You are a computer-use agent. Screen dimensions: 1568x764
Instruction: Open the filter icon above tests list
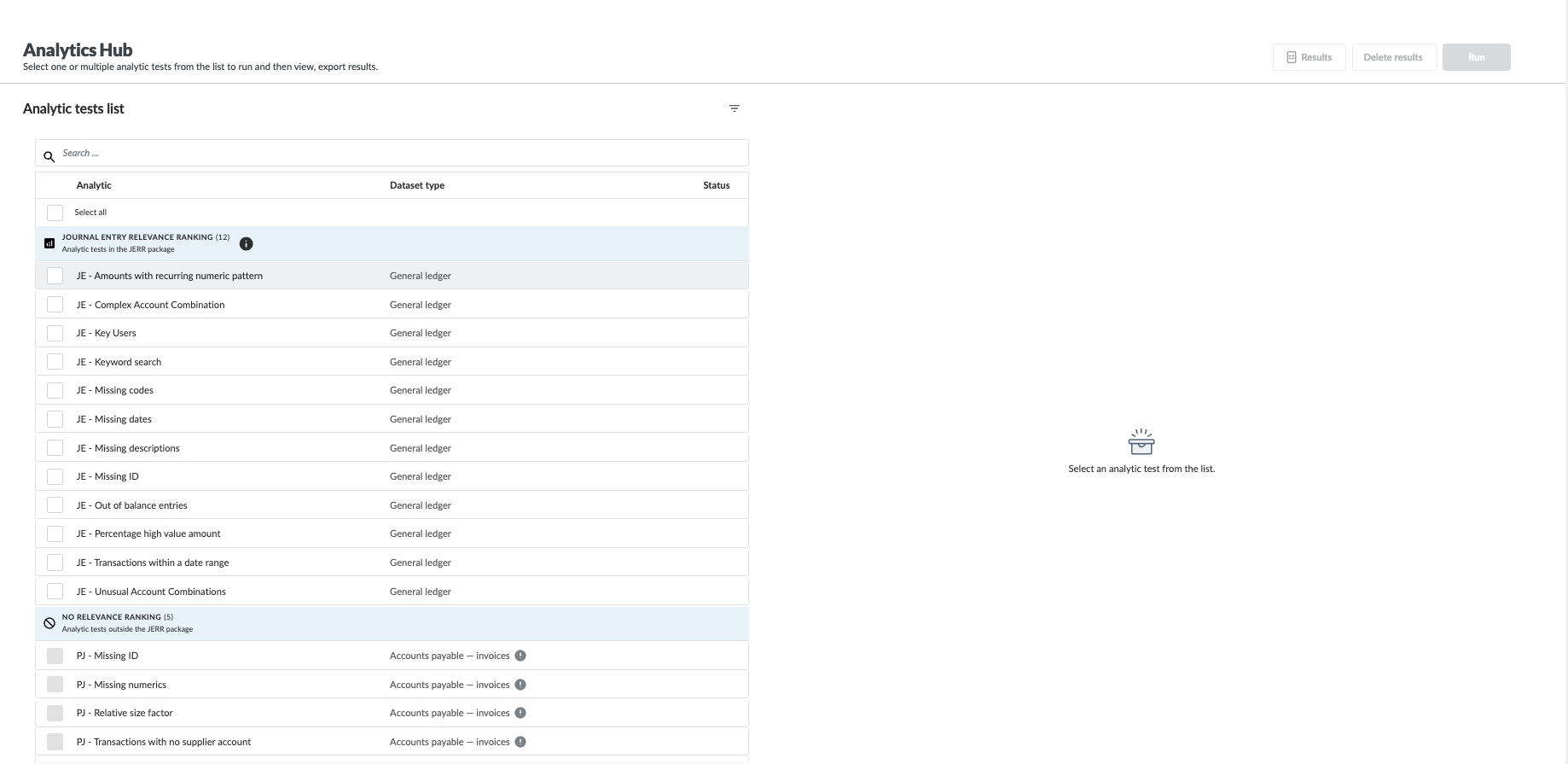734,108
